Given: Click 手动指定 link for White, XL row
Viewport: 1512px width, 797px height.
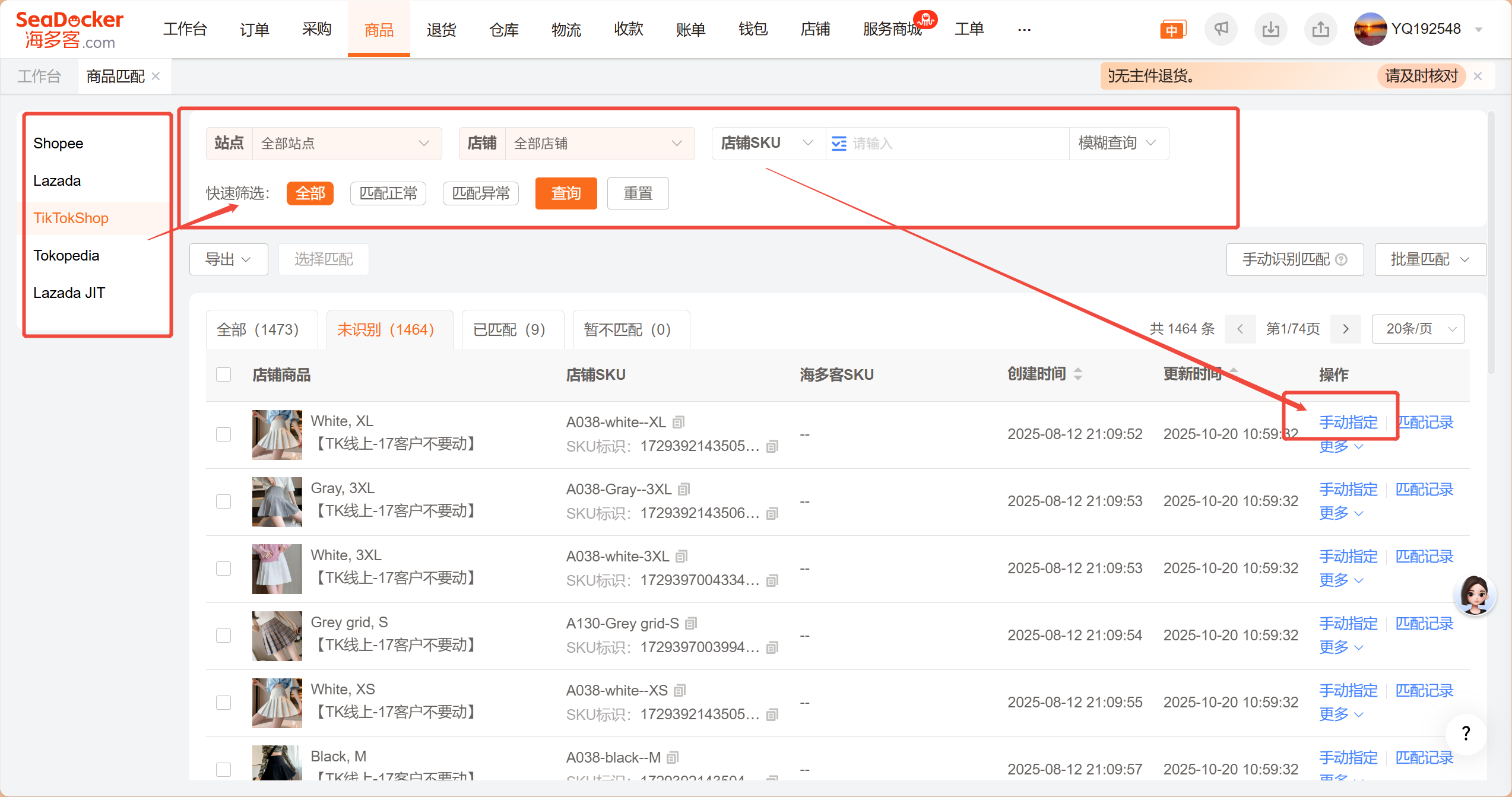Looking at the screenshot, I should click(x=1348, y=422).
